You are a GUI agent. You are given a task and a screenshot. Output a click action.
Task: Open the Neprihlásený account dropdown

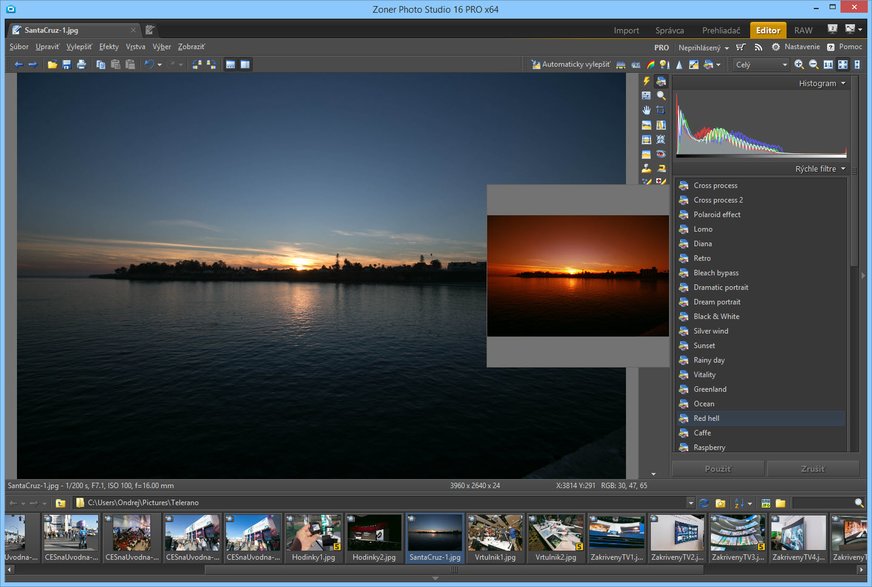click(x=703, y=47)
